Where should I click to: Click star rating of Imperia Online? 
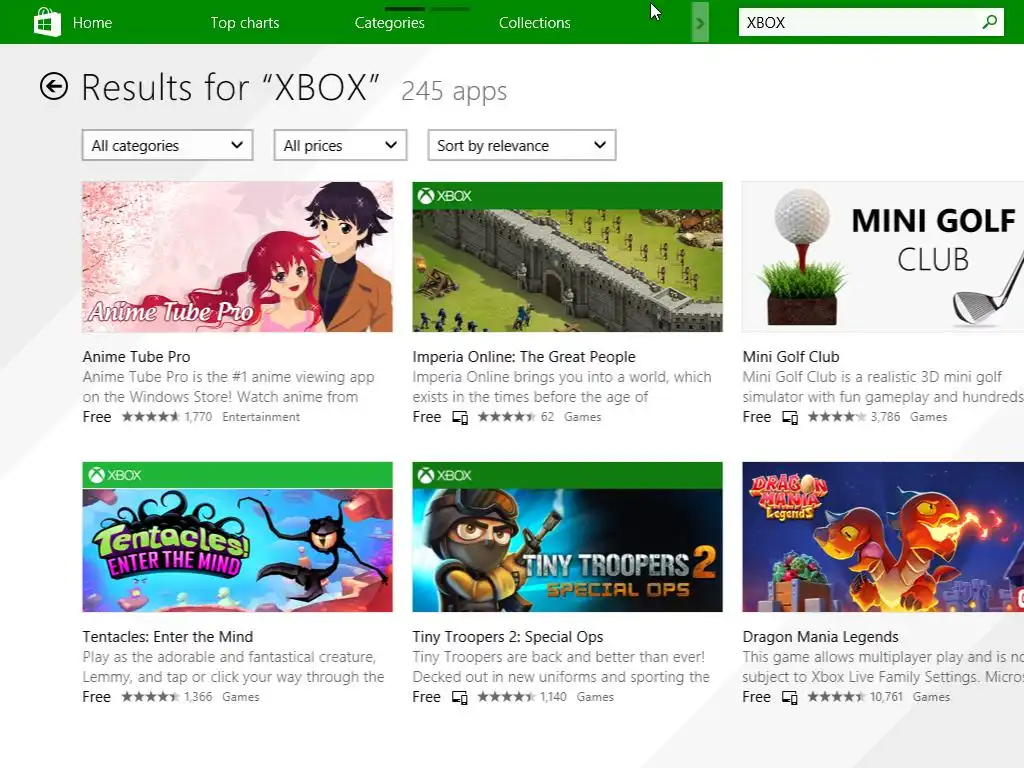click(507, 417)
